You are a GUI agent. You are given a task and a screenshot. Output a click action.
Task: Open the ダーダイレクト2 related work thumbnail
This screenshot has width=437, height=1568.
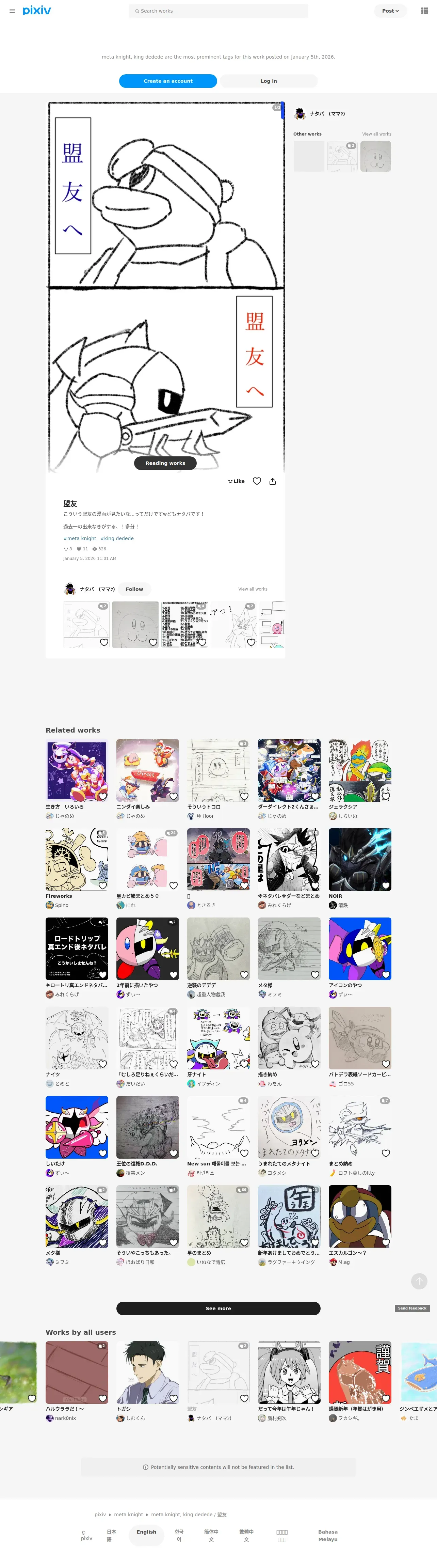point(289,770)
